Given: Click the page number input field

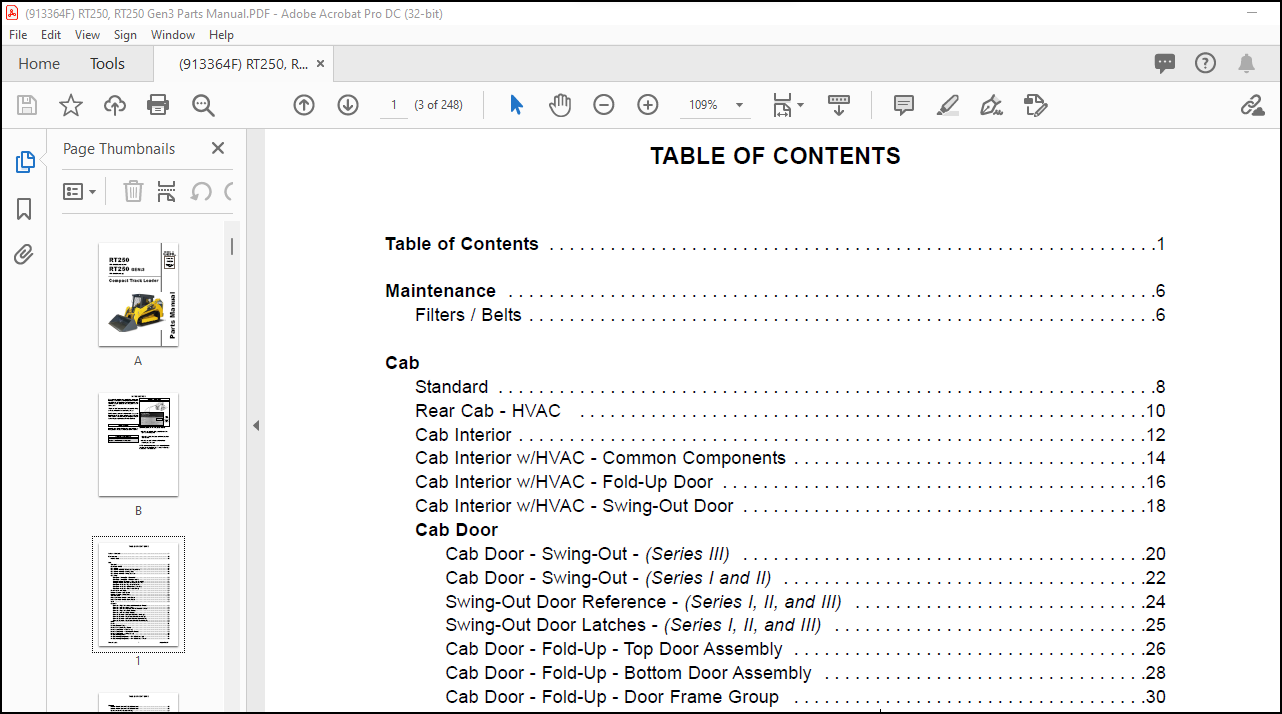Looking at the screenshot, I should [x=394, y=105].
